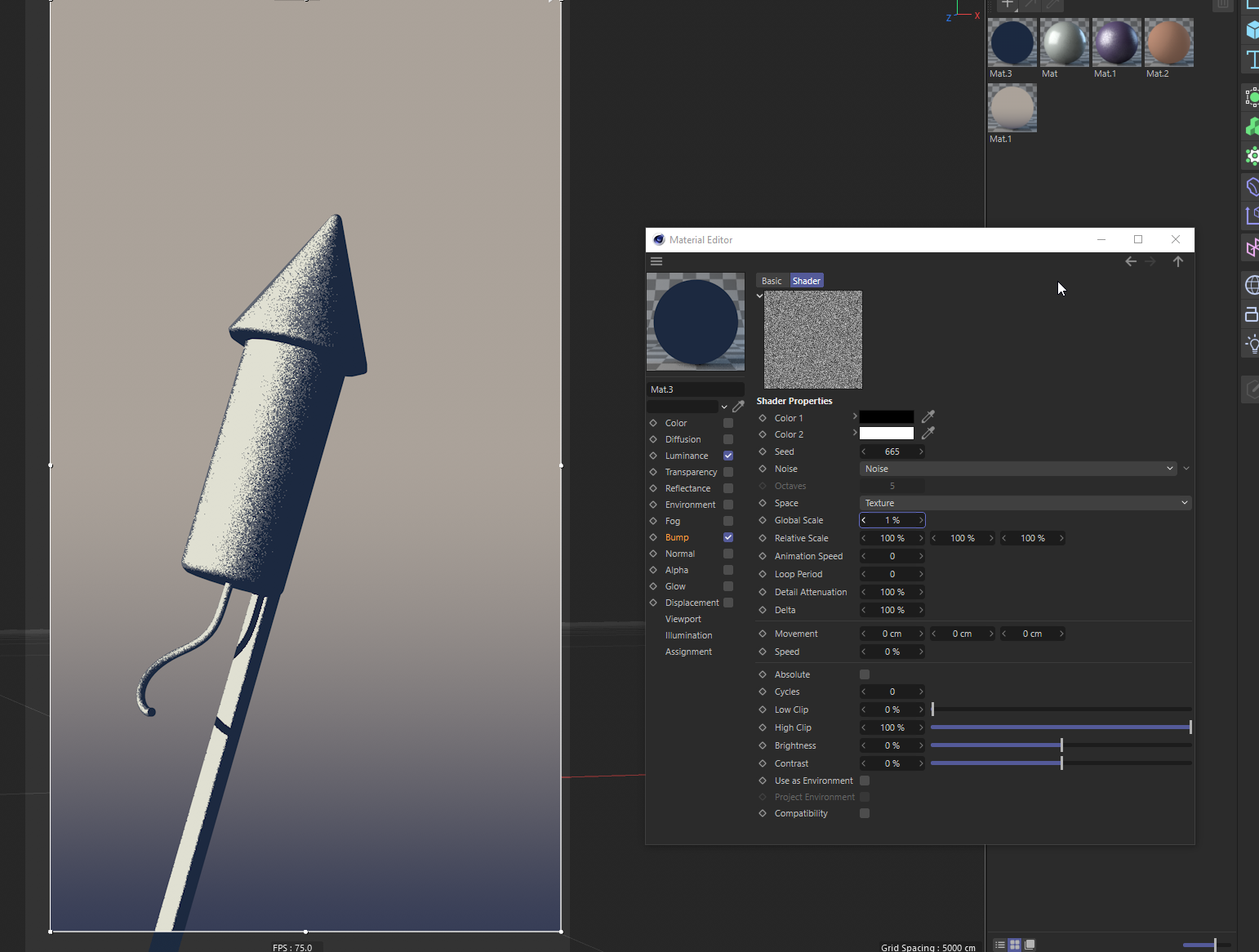
Task: Switch to the Shader tab
Action: [x=807, y=281]
